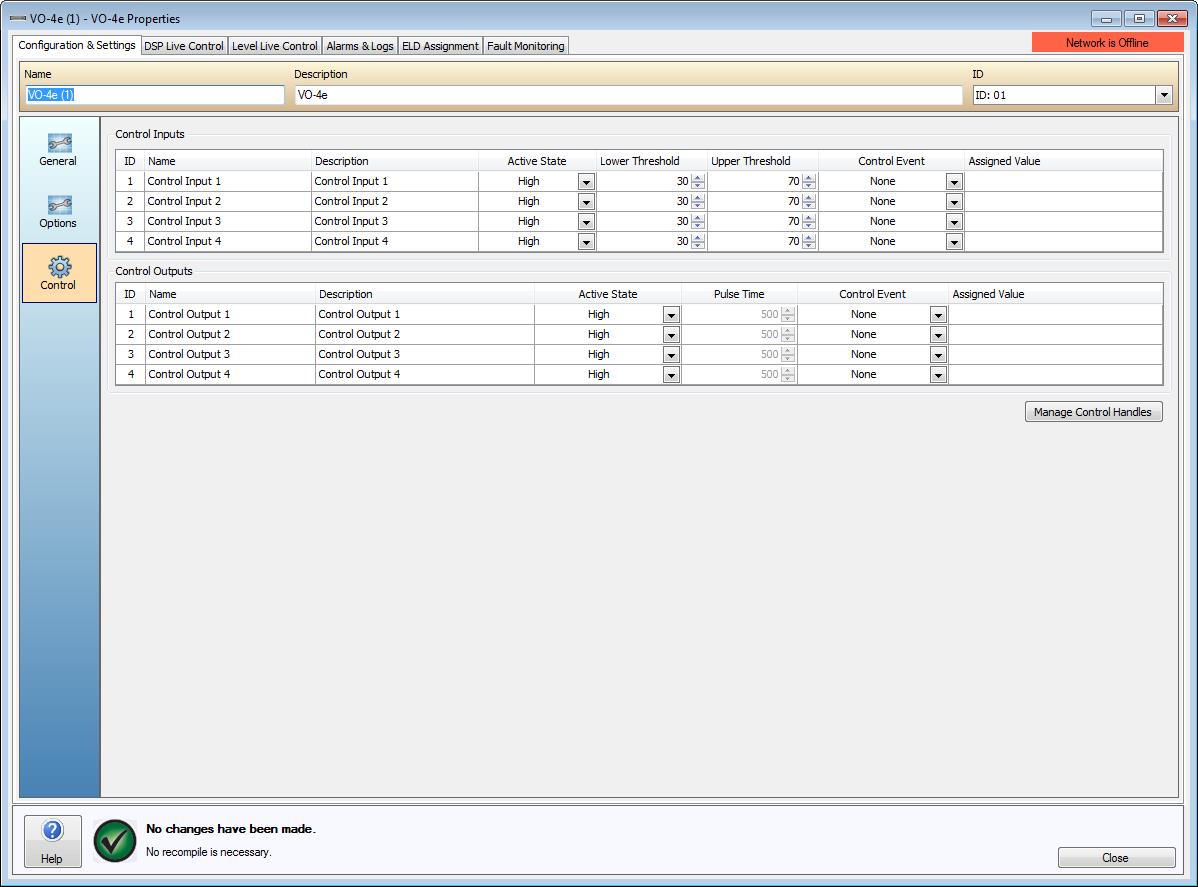Viewport: 1198px width, 887px height.
Task: Open Control Event dropdown for Control Input 1
Action: [x=954, y=182]
